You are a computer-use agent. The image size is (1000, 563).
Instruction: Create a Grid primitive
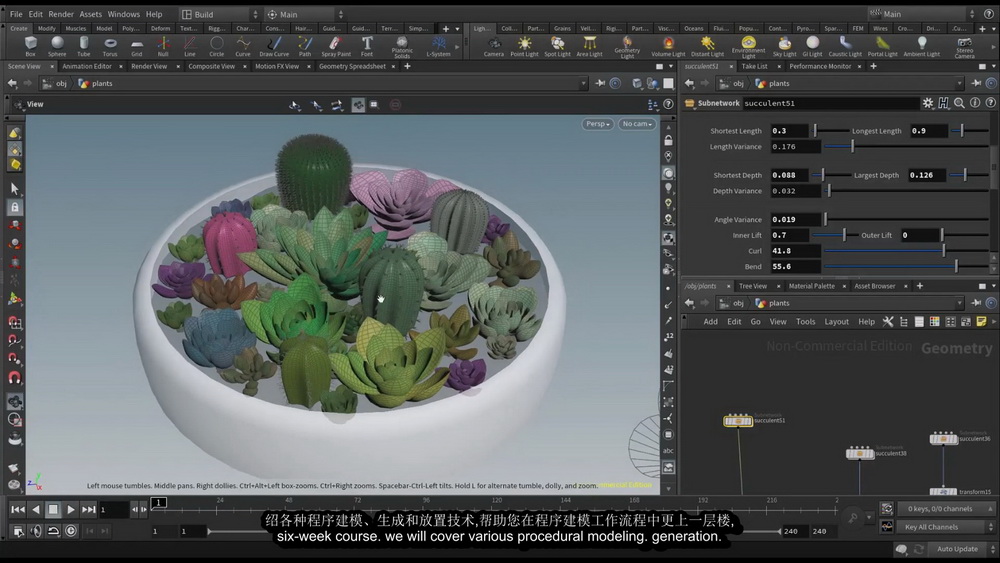click(x=136, y=46)
